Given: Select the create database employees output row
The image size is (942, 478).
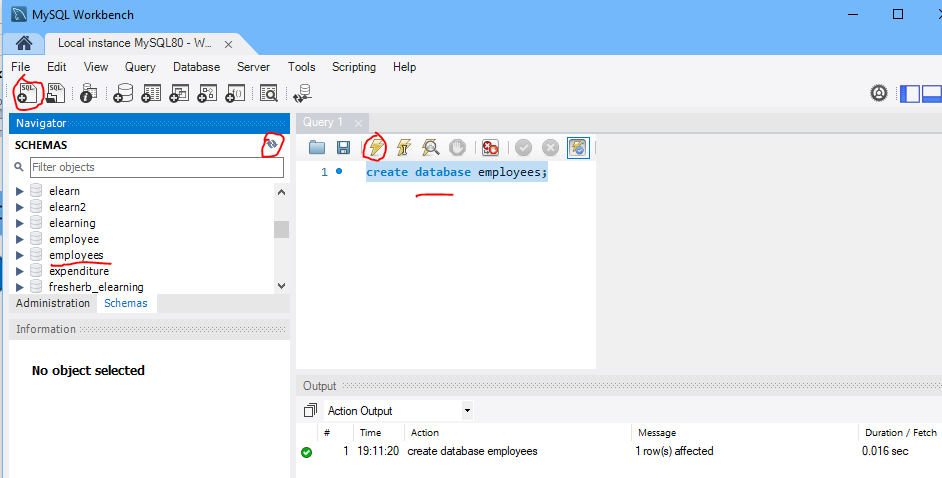Looking at the screenshot, I should click(619, 452).
